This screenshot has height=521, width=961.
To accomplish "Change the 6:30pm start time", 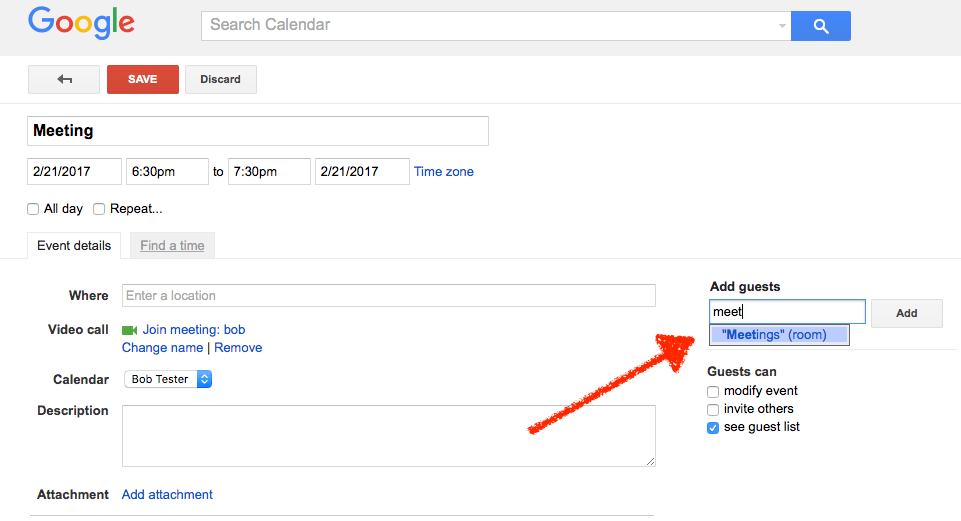I will pyautogui.click(x=167, y=172).
